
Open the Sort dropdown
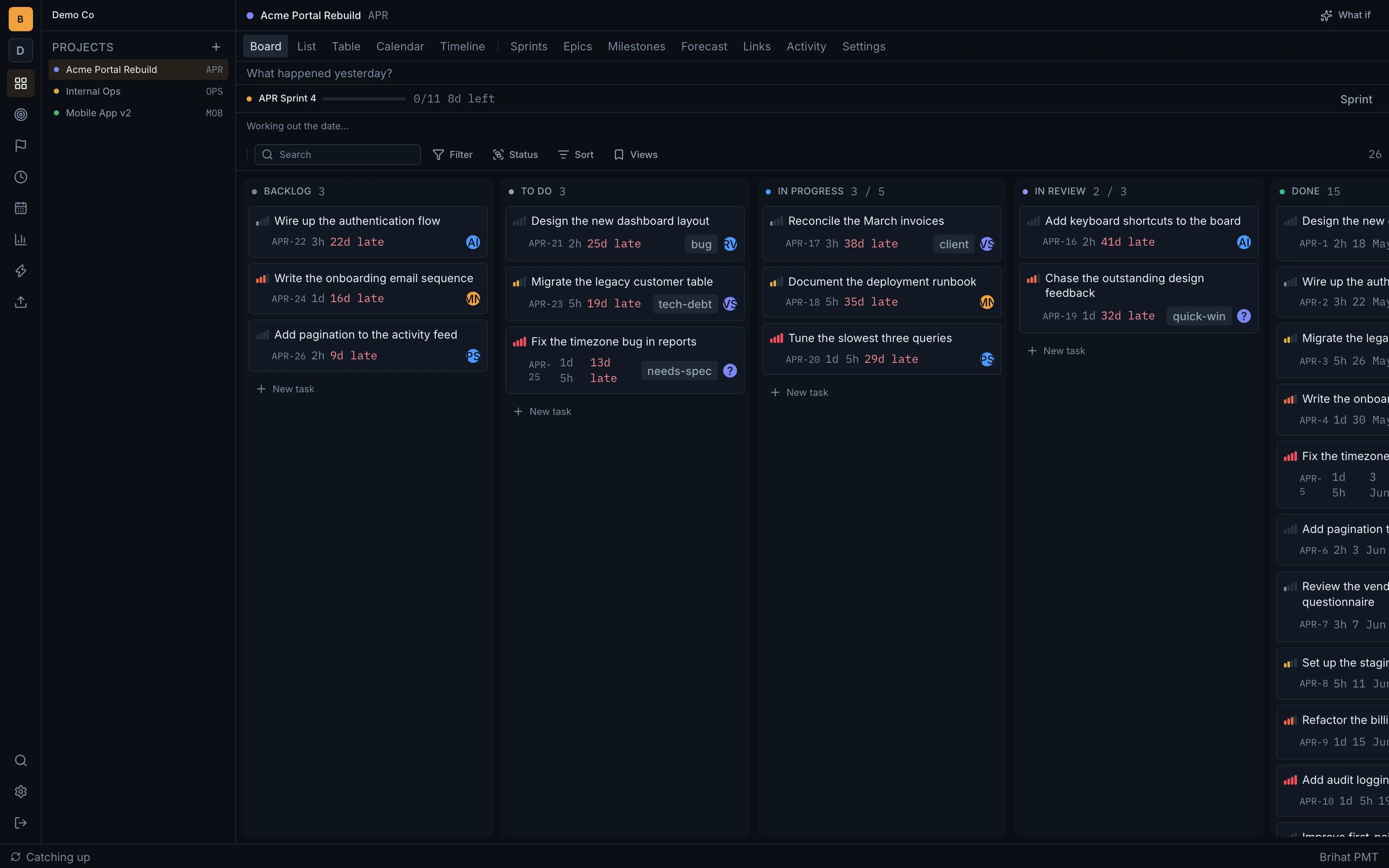pos(576,155)
